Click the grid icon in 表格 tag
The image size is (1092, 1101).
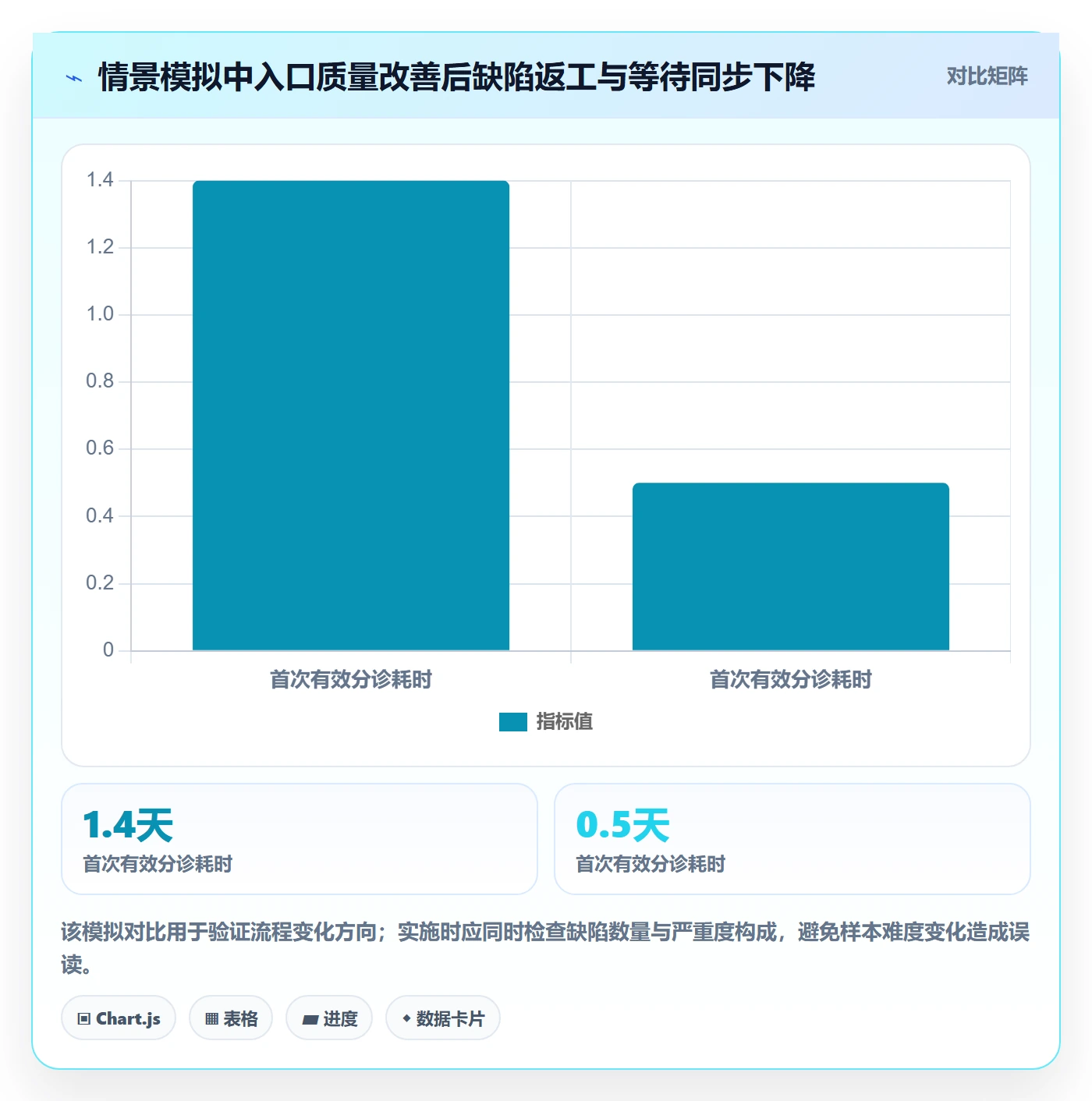211,1019
